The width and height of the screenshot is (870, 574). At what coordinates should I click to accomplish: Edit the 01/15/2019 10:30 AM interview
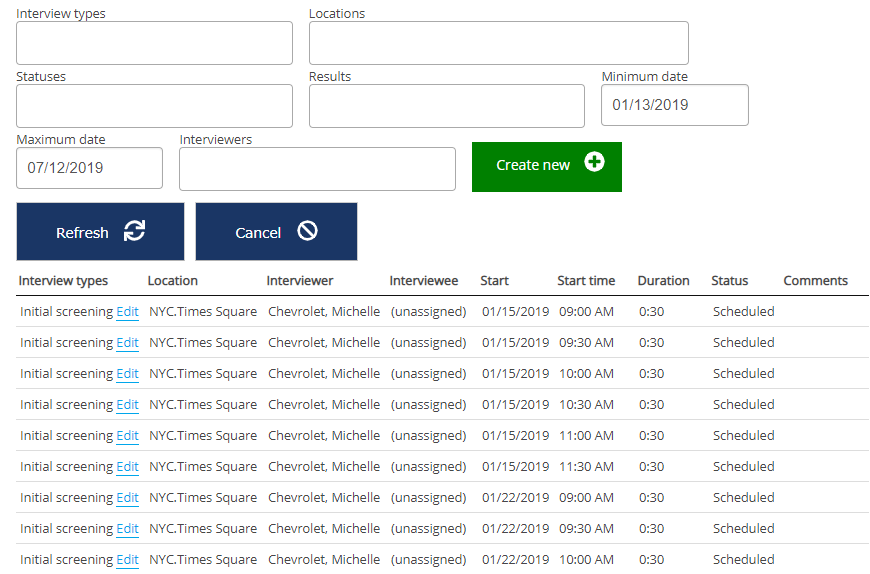coord(127,405)
